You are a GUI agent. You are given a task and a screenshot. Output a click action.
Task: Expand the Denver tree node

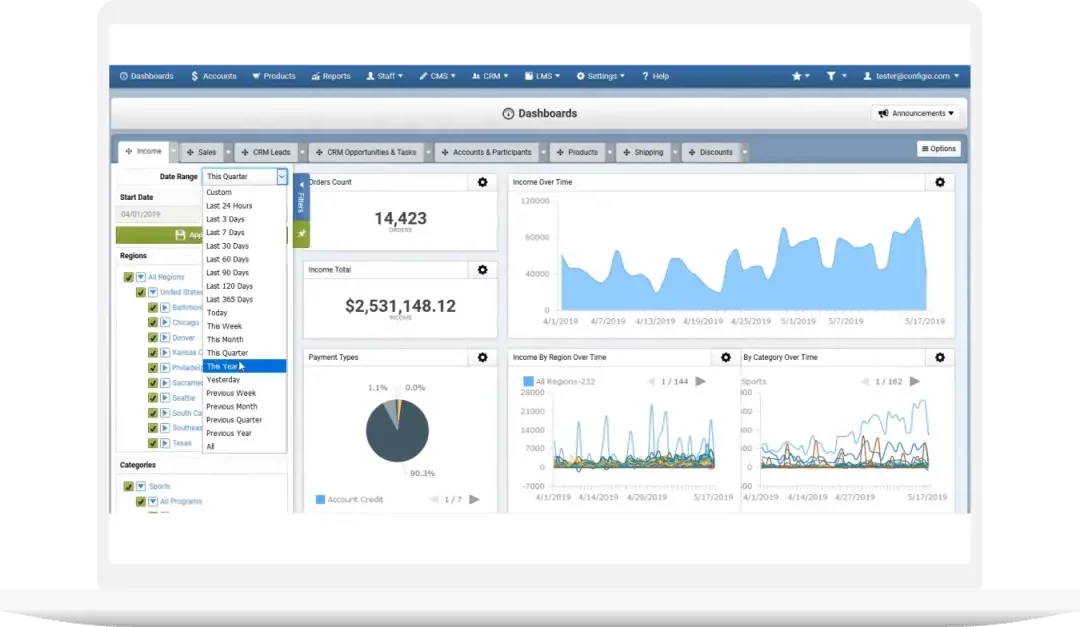click(x=165, y=338)
